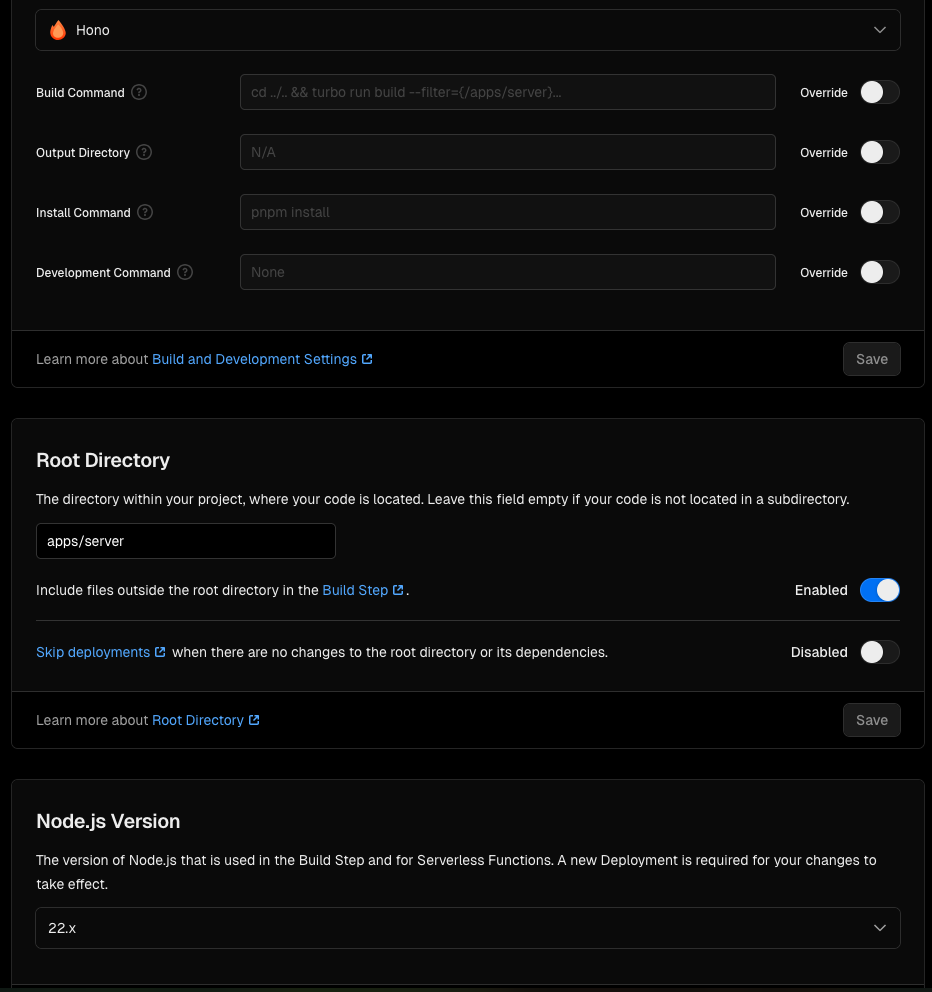
Task: Open the Output Directory help icon
Action: coord(144,152)
